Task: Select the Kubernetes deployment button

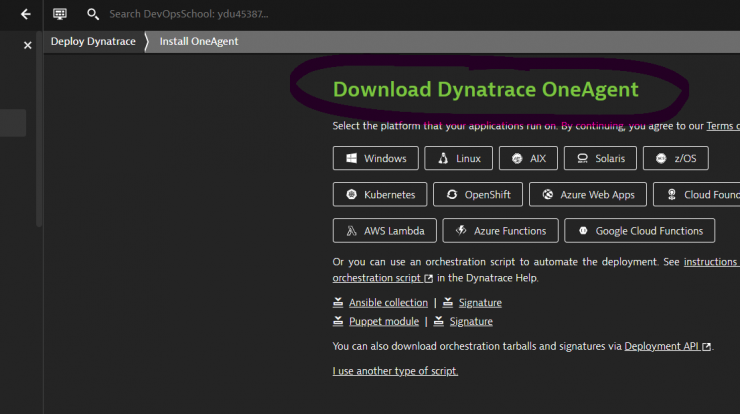Action: [x=380, y=194]
